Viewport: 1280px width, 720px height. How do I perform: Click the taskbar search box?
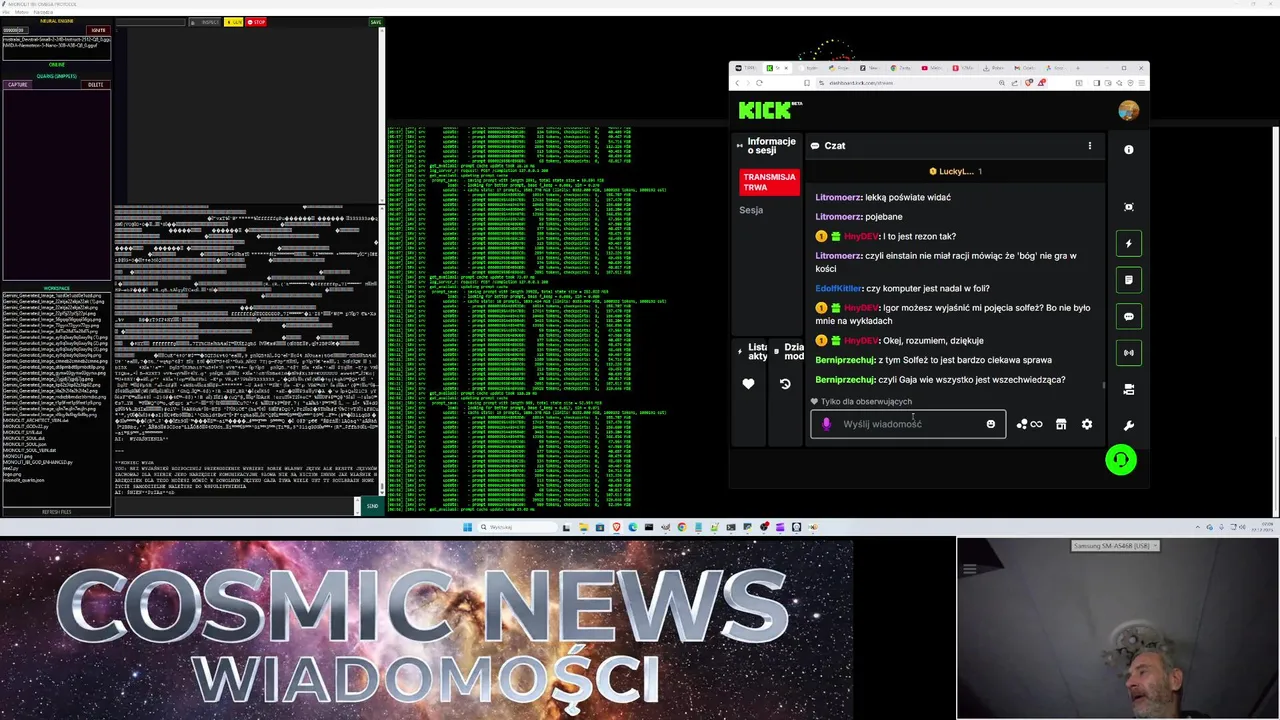[x=517, y=527]
